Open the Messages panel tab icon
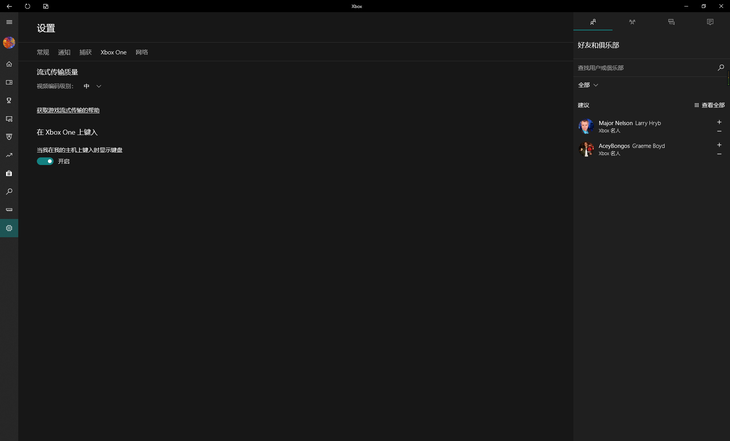The image size is (730, 441). click(x=671, y=22)
